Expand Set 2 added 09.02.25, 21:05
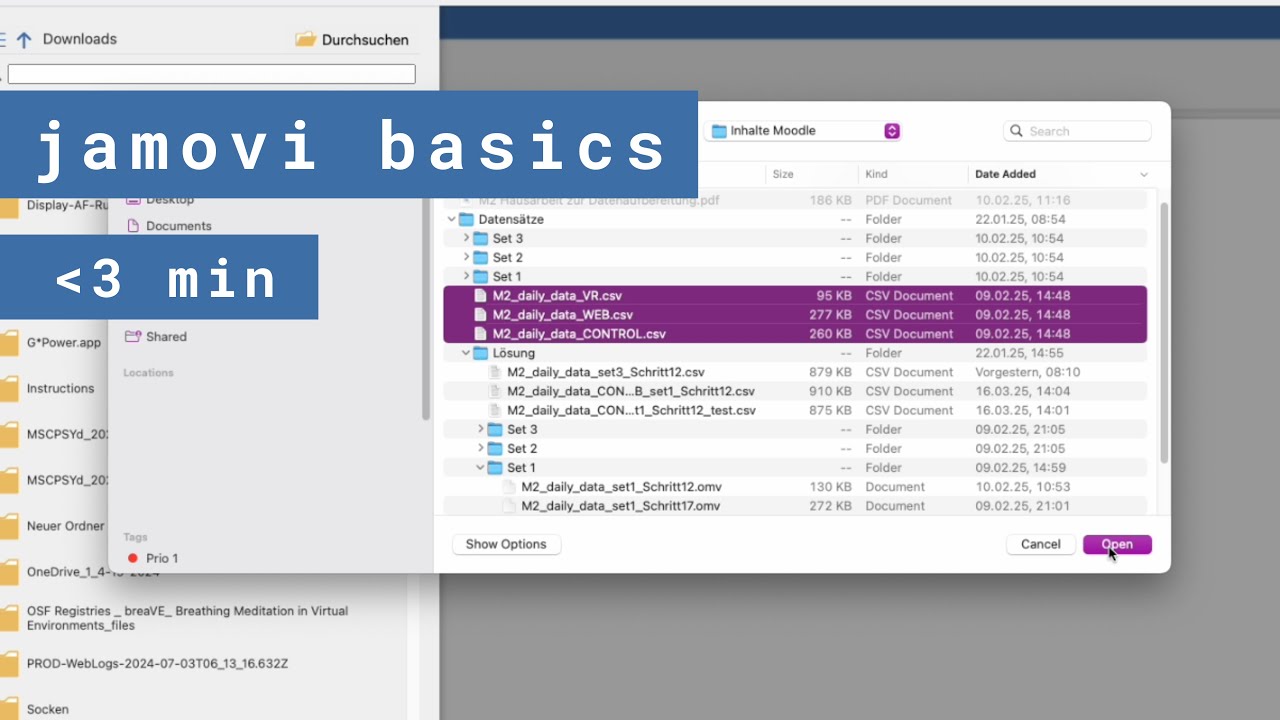The image size is (1280, 720). pos(480,448)
